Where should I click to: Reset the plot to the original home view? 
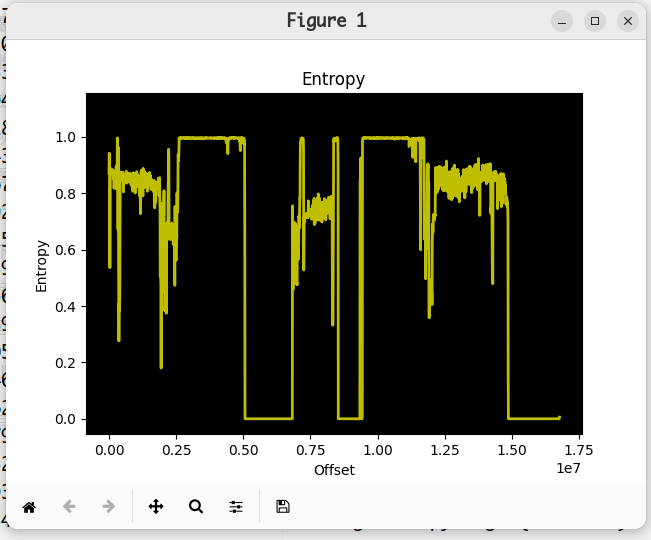pyautogui.click(x=29, y=507)
